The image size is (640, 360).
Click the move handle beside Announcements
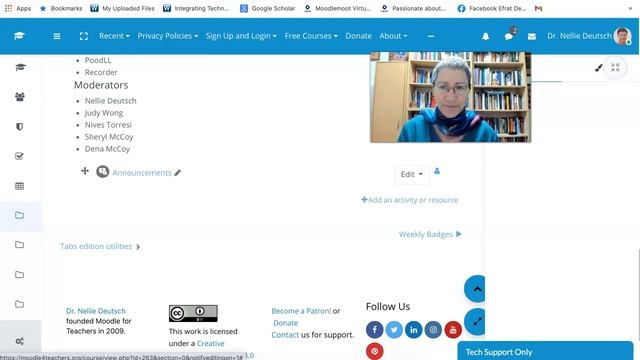tap(85, 171)
